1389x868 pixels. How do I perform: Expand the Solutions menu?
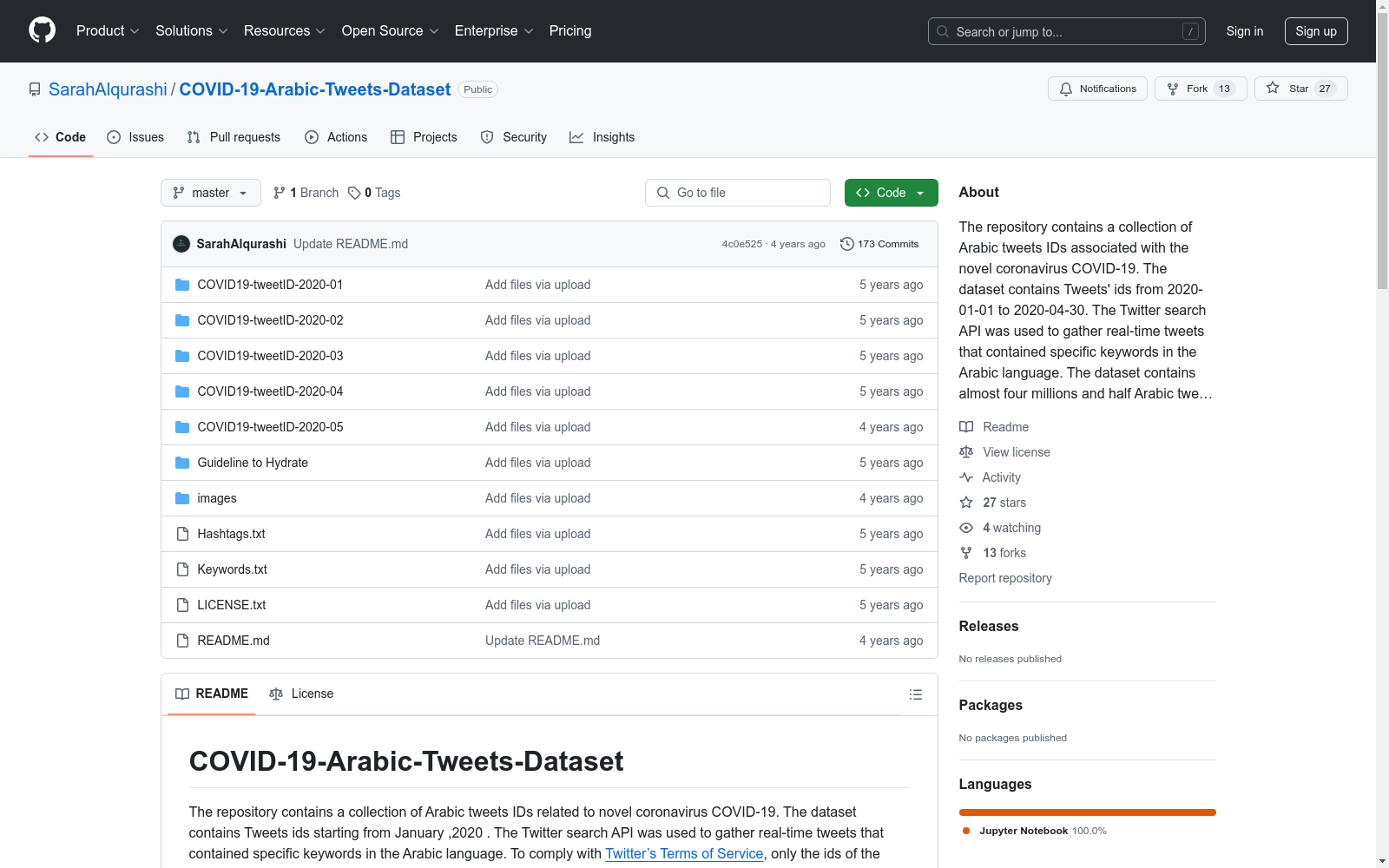coord(192,31)
